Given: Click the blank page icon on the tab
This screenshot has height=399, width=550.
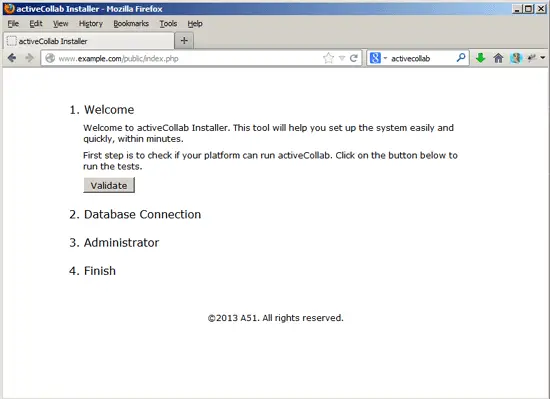Looking at the screenshot, I should (x=12, y=41).
